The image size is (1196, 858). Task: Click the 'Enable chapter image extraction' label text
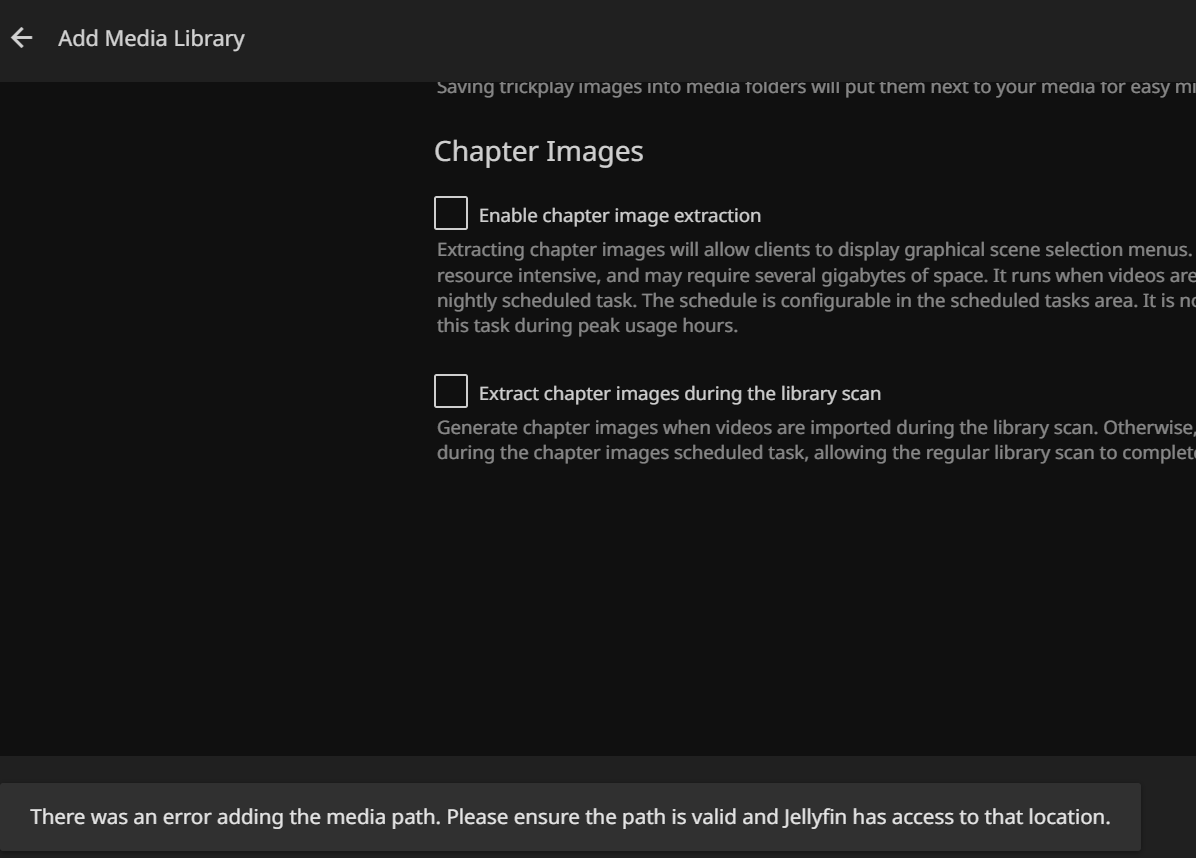[x=619, y=216]
